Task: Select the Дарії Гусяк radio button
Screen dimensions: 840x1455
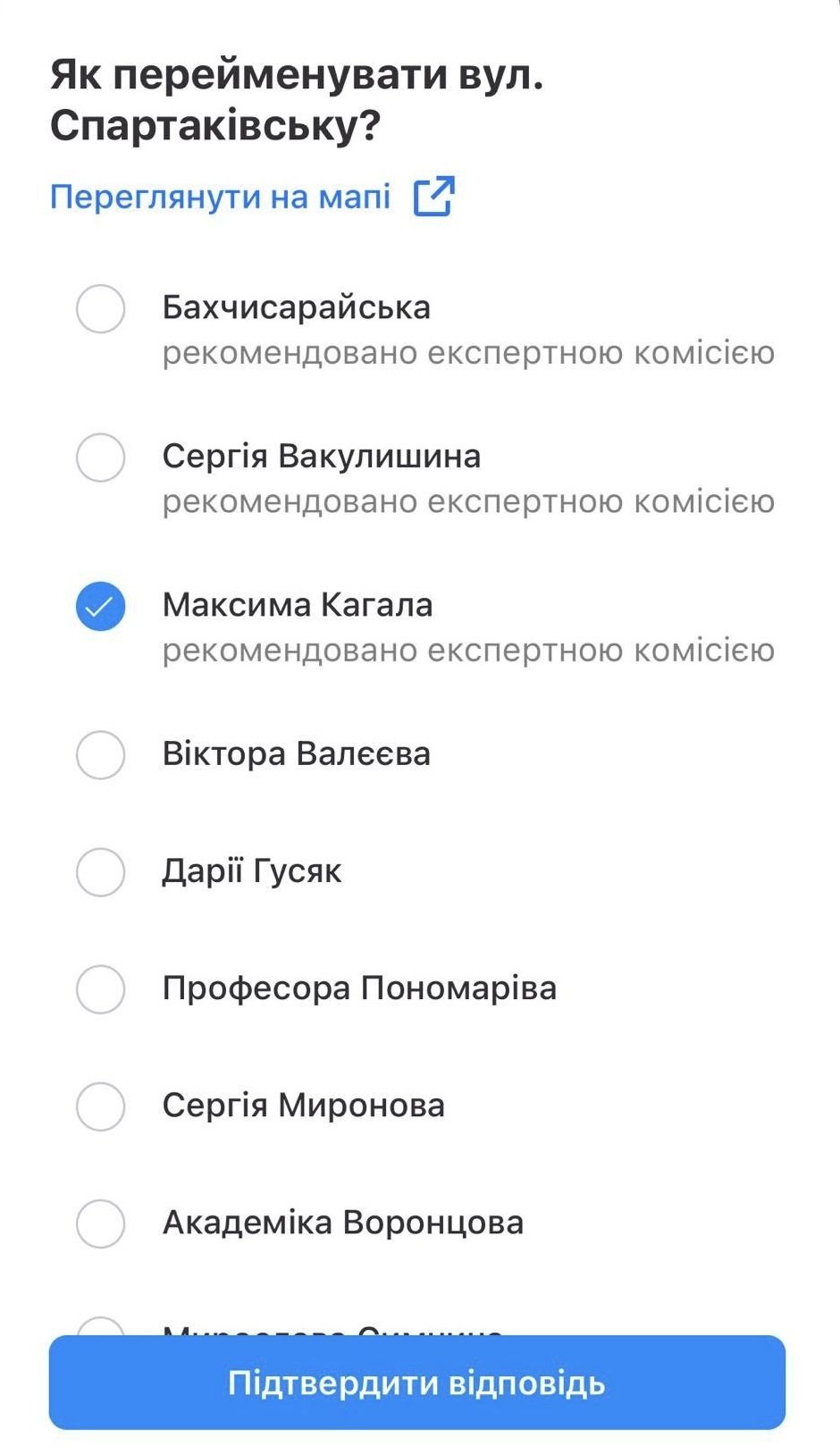Action: pos(100,871)
